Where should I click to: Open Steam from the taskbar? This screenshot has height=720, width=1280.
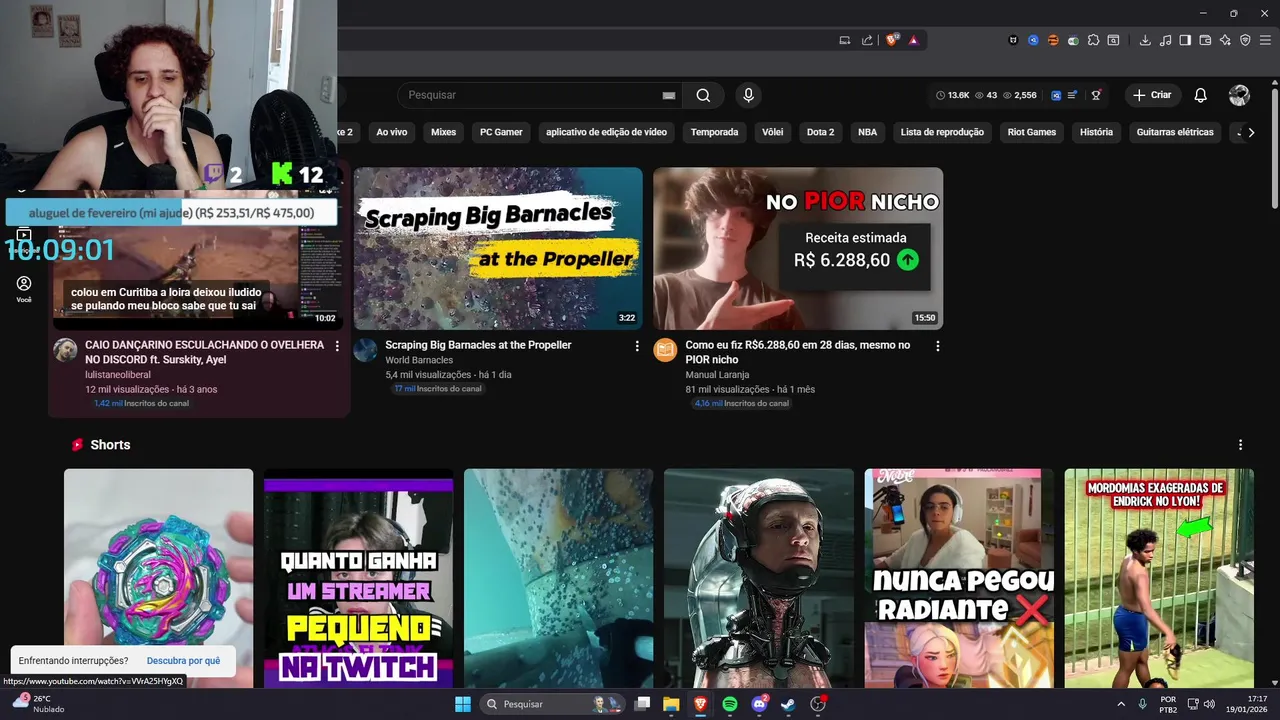tap(788, 704)
